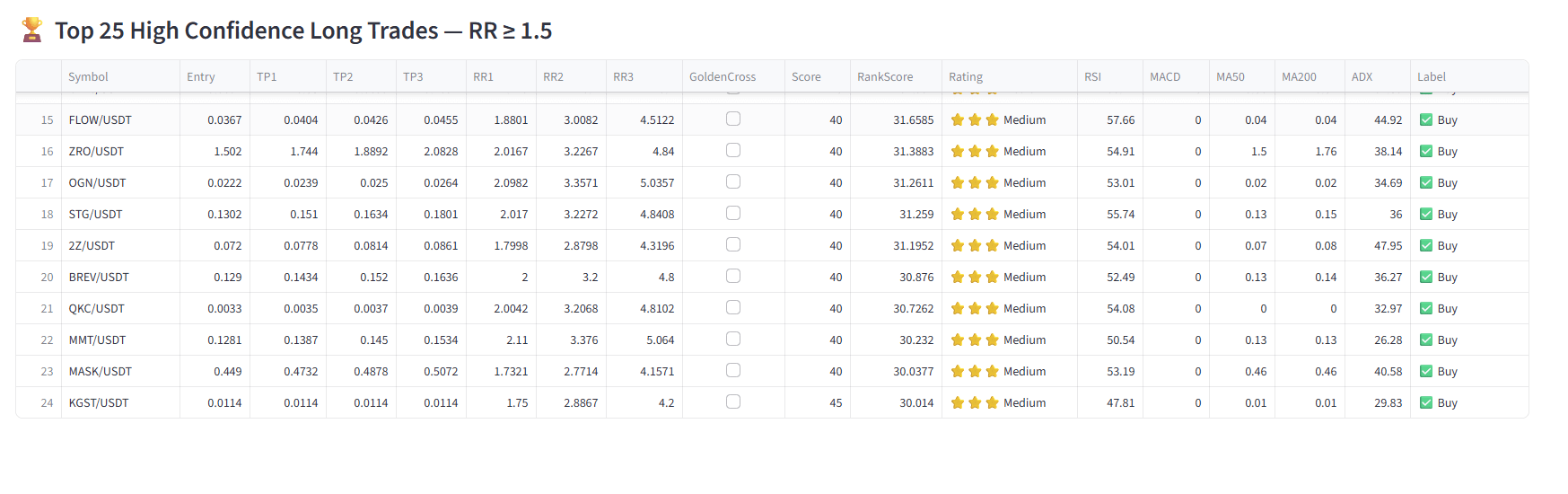Click the ADX column header
The height and width of the screenshot is (494, 1568).
click(x=1362, y=77)
